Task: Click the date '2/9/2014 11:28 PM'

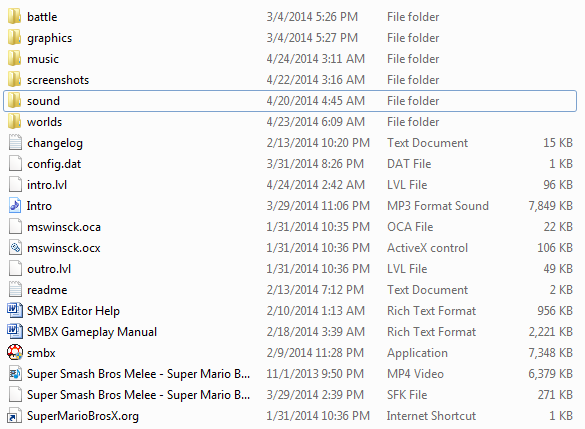Action: coord(315,353)
